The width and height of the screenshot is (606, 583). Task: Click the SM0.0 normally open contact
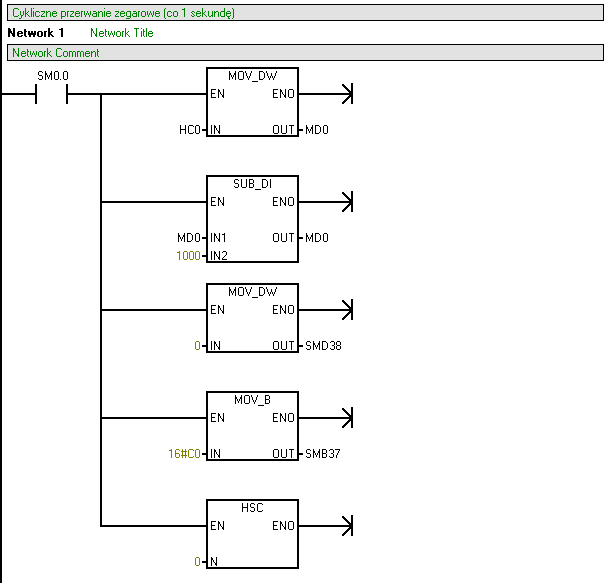point(52,95)
